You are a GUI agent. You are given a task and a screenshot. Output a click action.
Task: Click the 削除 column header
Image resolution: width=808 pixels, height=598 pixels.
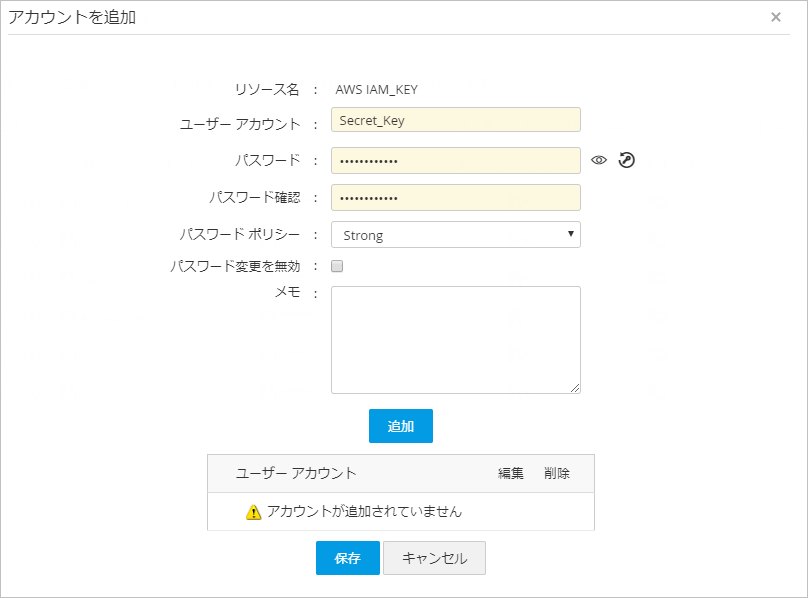tap(557, 474)
